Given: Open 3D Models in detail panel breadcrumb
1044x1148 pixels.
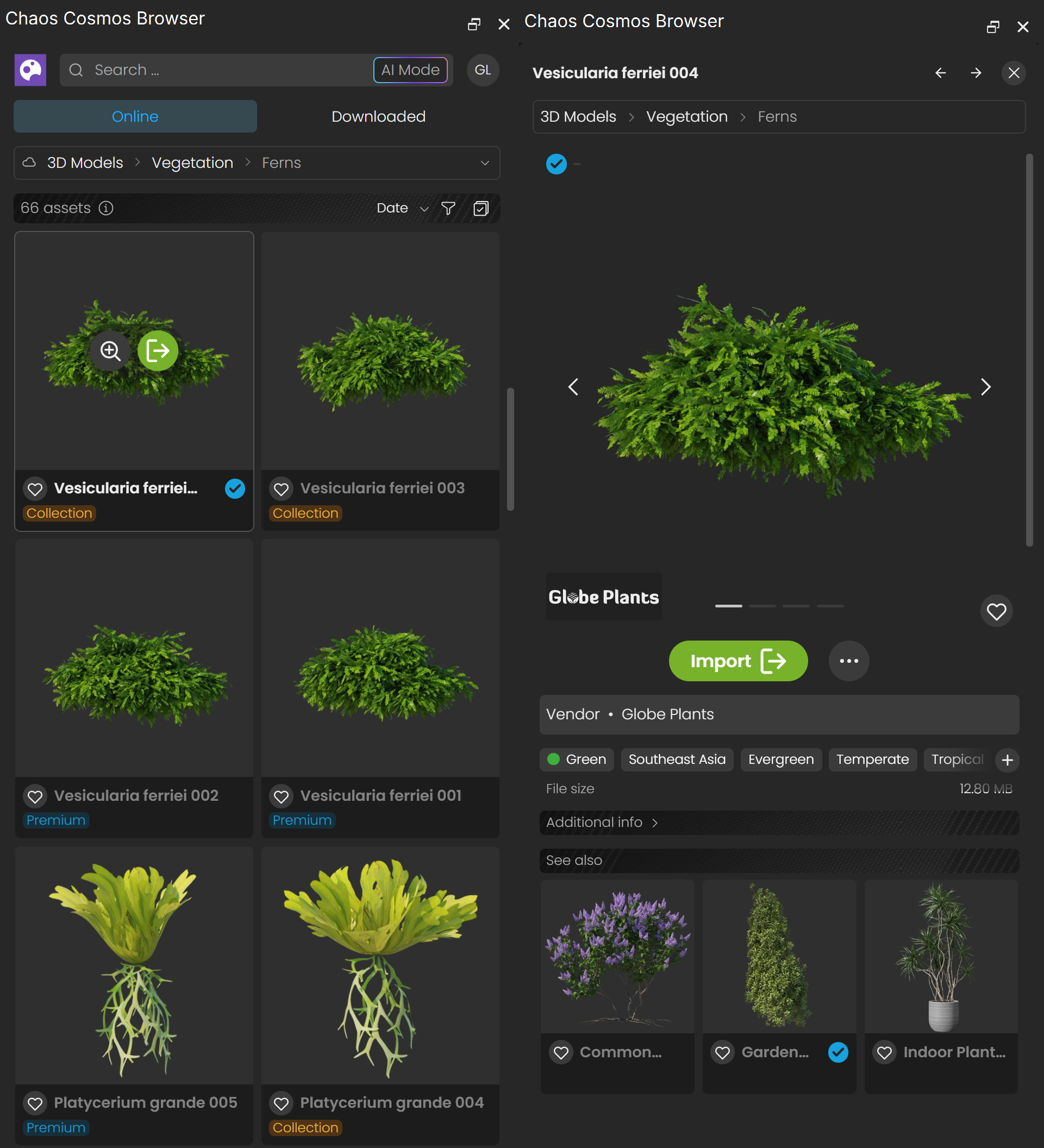Looking at the screenshot, I should (x=578, y=117).
